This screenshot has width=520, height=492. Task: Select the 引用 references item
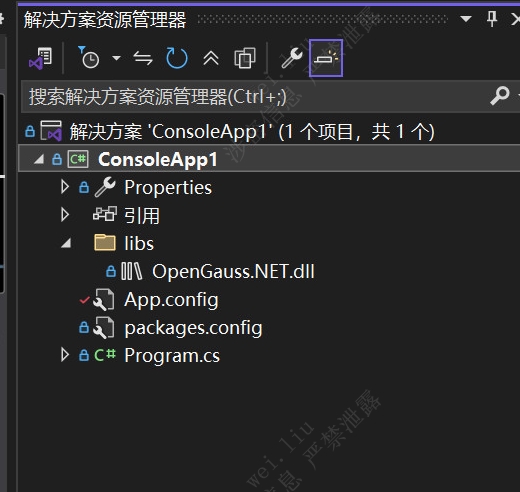point(142,215)
